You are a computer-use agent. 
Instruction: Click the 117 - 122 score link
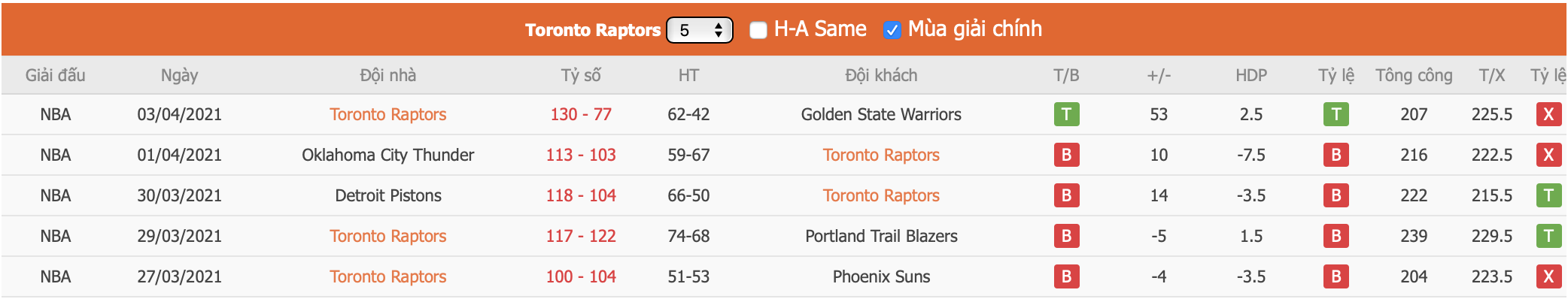[581, 236]
